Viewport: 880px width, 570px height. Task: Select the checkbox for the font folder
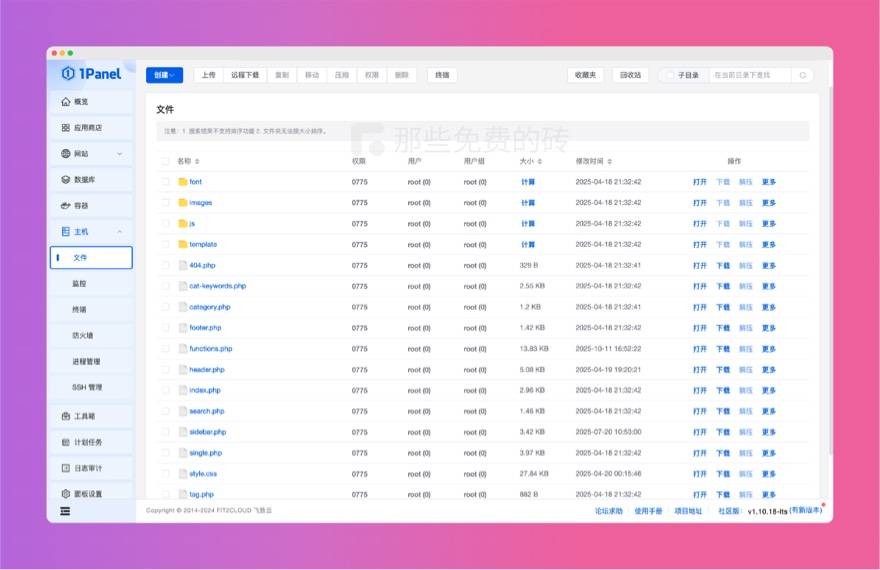point(165,182)
